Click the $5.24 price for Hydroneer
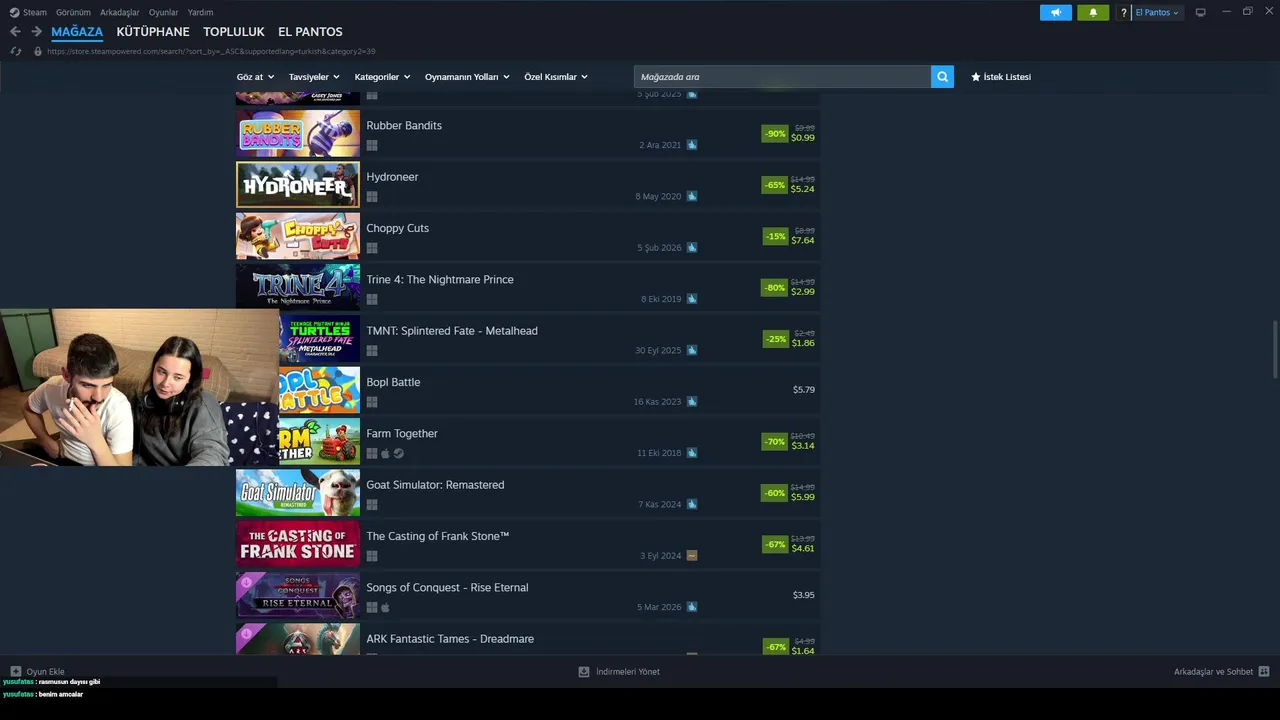 pos(802,189)
